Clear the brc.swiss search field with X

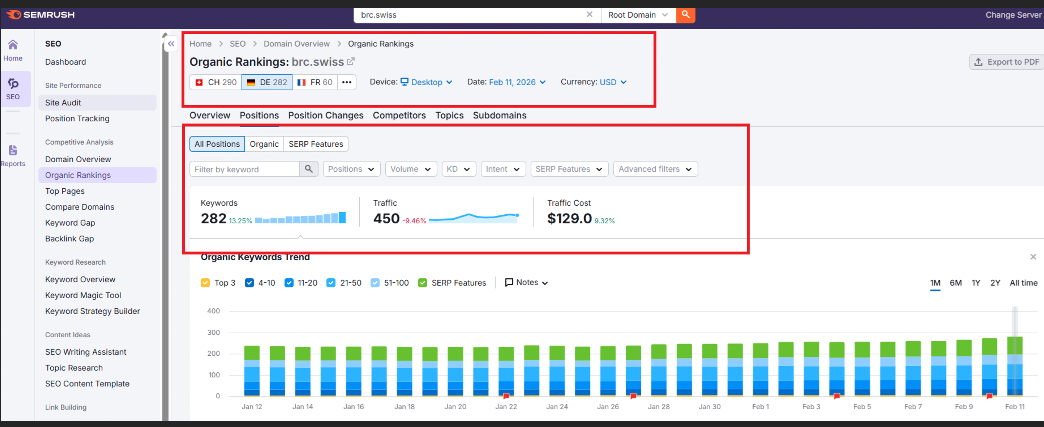[x=589, y=15]
